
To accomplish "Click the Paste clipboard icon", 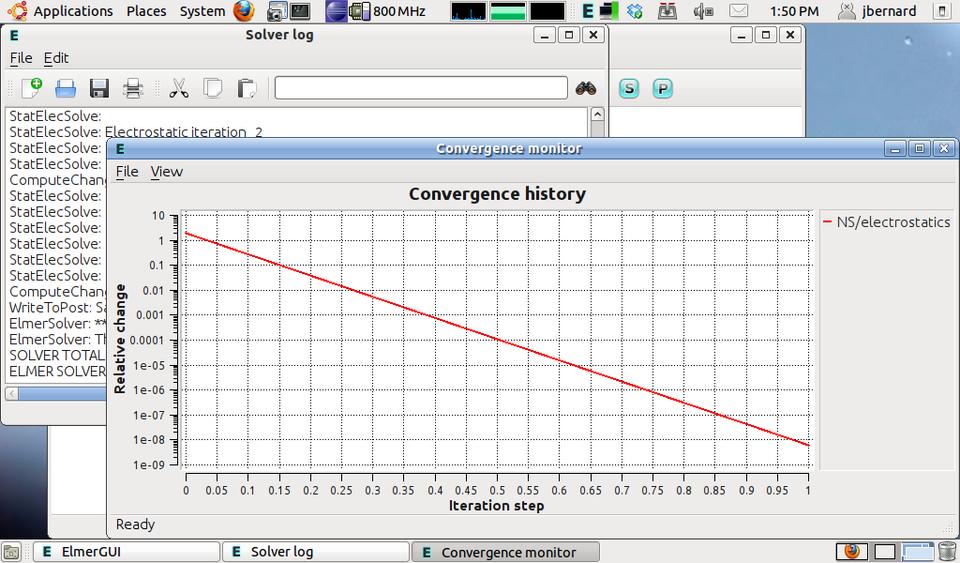I will click(x=247, y=88).
